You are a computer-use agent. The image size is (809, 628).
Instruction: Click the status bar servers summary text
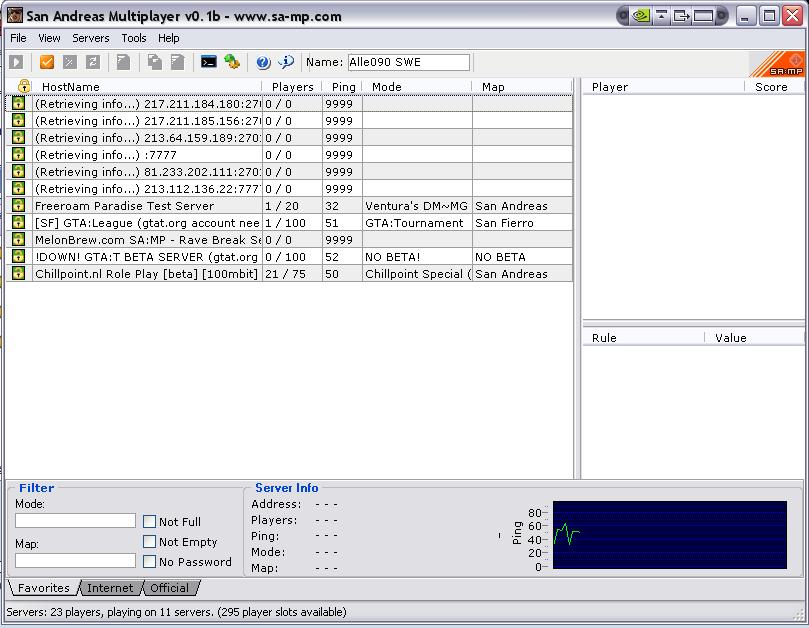coord(176,612)
